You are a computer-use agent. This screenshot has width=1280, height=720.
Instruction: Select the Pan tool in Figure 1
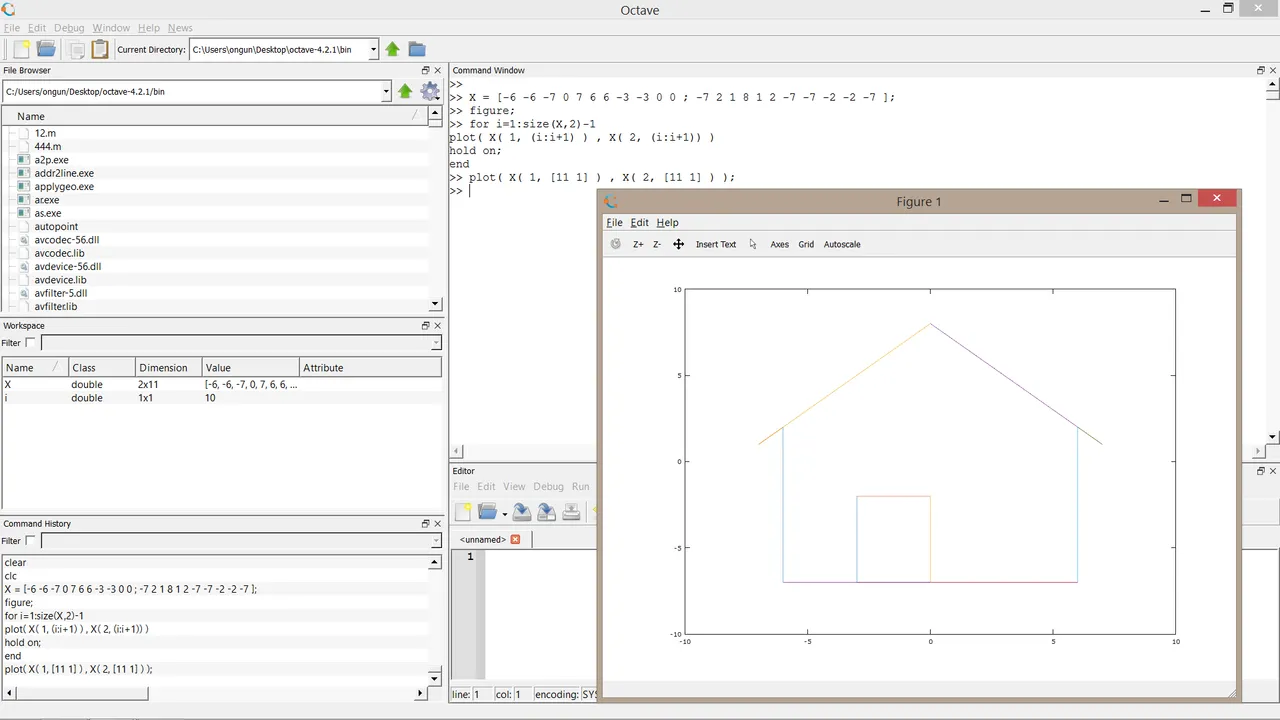tap(678, 244)
